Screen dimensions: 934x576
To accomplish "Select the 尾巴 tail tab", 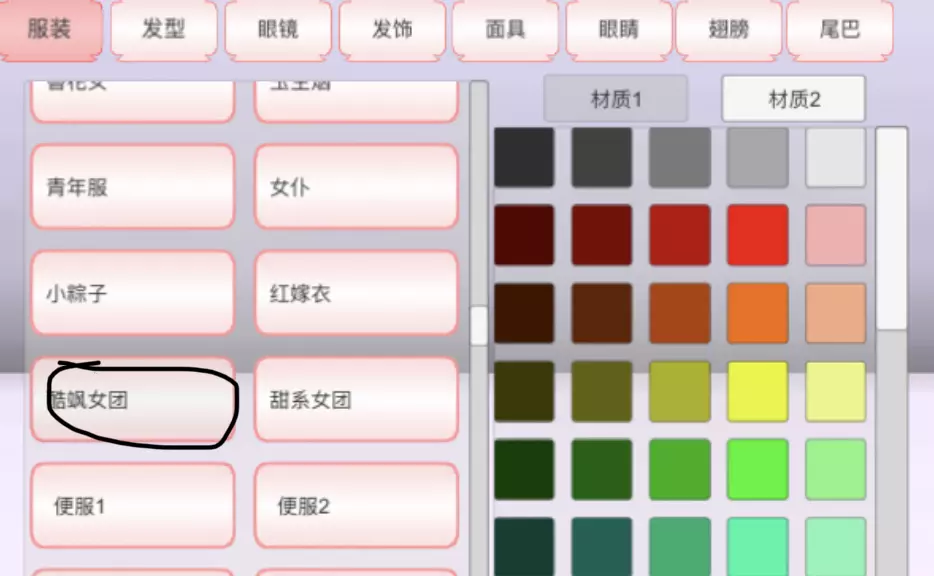I will 840,30.
